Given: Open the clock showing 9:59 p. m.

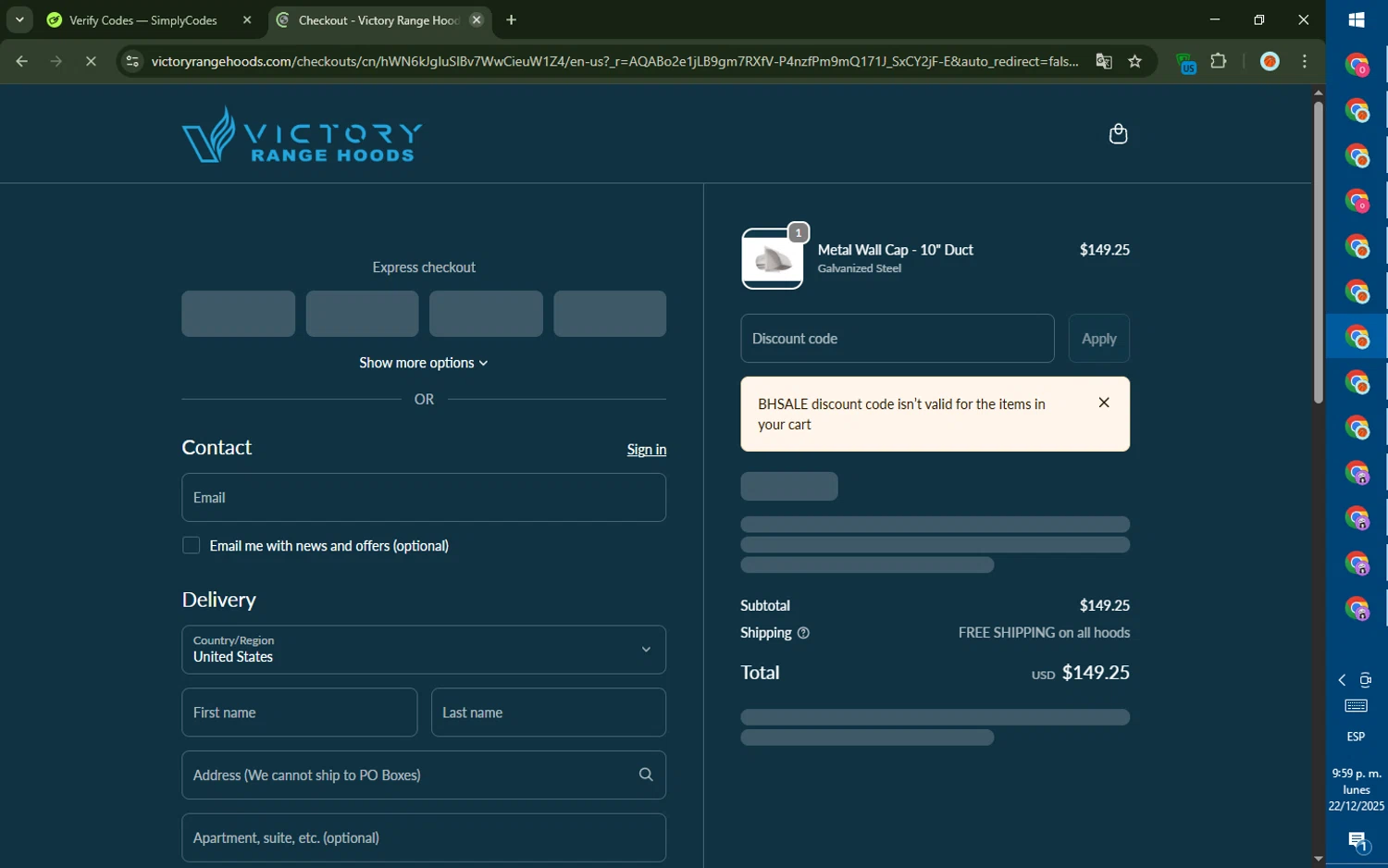Looking at the screenshot, I should click(x=1357, y=789).
